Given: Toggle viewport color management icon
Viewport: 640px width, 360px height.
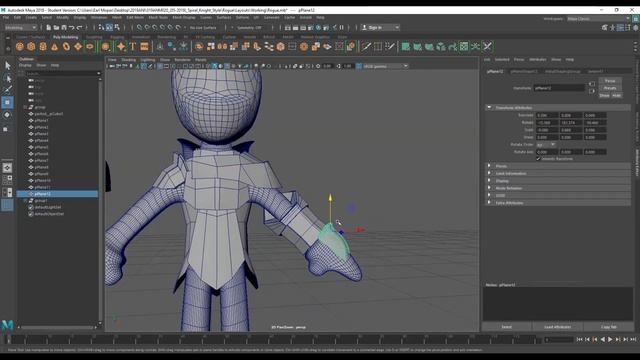Looking at the screenshot, I should tap(358, 66).
